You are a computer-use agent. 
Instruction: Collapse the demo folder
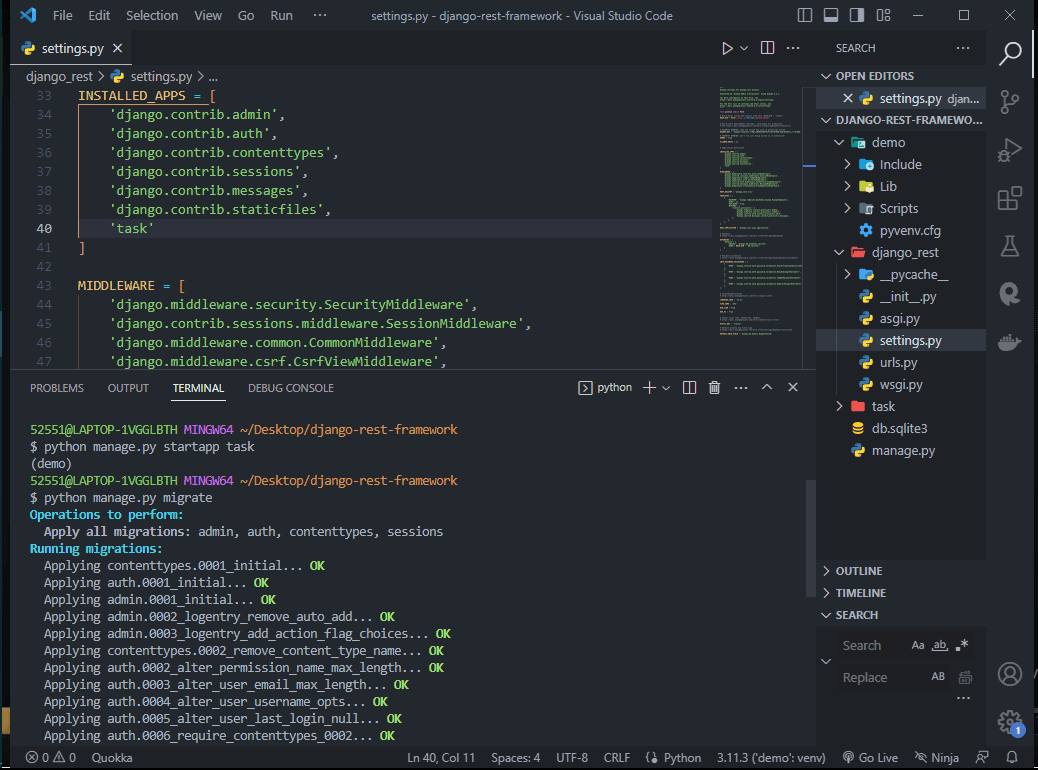(839, 142)
